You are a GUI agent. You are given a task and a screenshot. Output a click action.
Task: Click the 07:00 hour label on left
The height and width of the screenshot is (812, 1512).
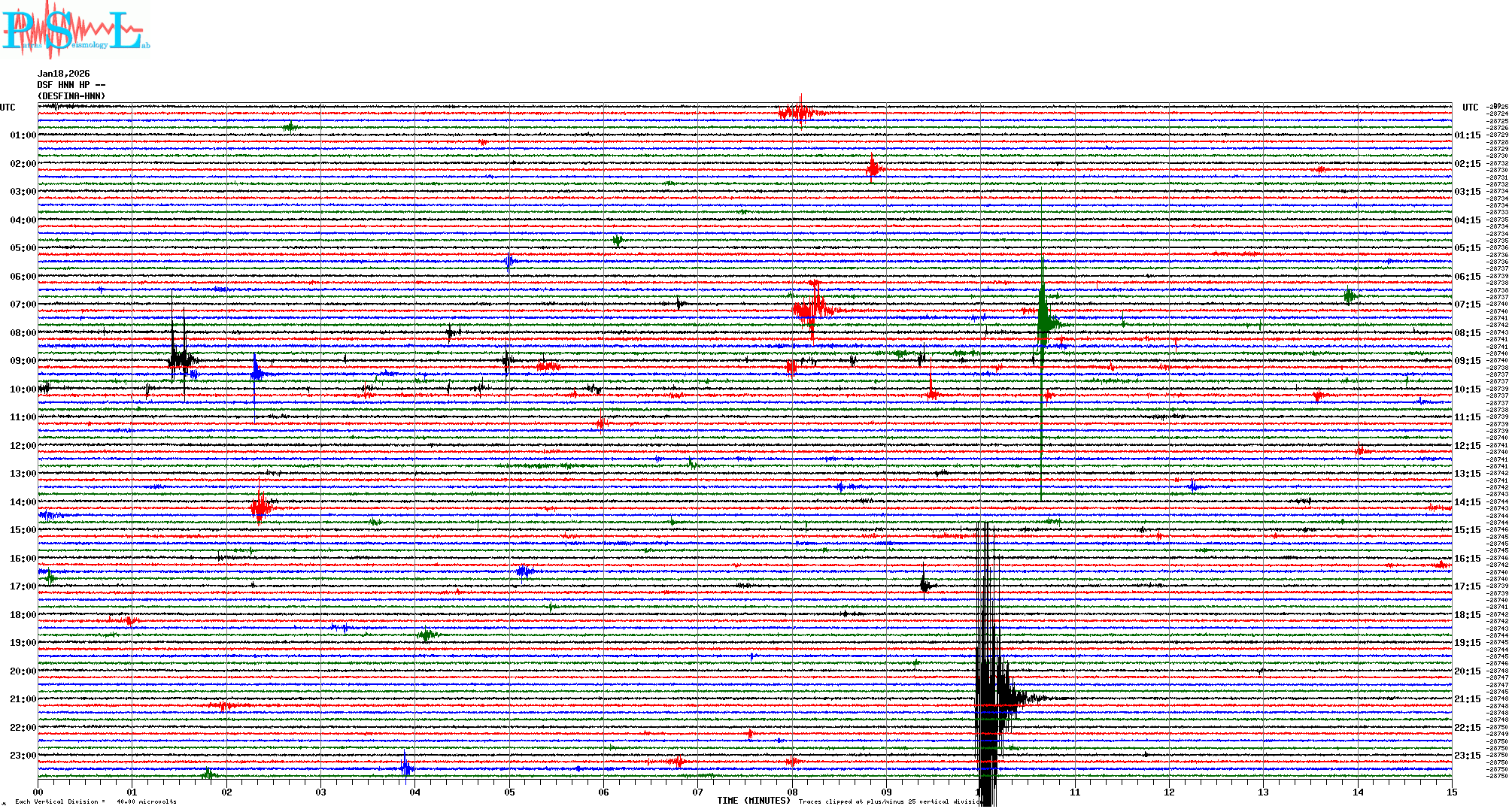point(23,304)
